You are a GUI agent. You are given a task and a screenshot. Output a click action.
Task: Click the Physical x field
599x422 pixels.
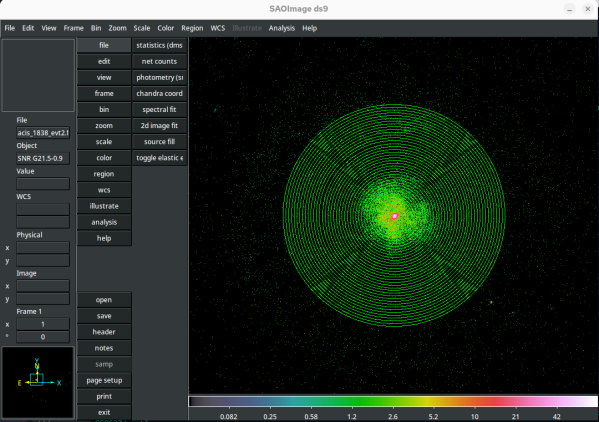pos(43,247)
